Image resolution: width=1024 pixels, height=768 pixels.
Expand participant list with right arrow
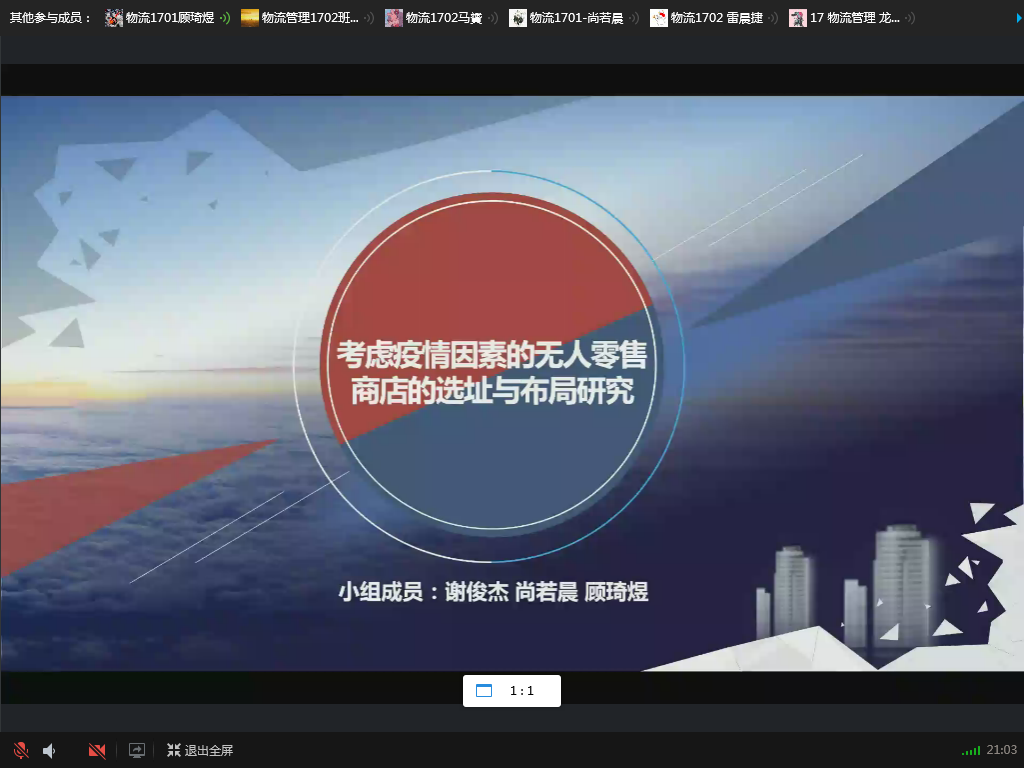pyautogui.click(x=1018, y=17)
